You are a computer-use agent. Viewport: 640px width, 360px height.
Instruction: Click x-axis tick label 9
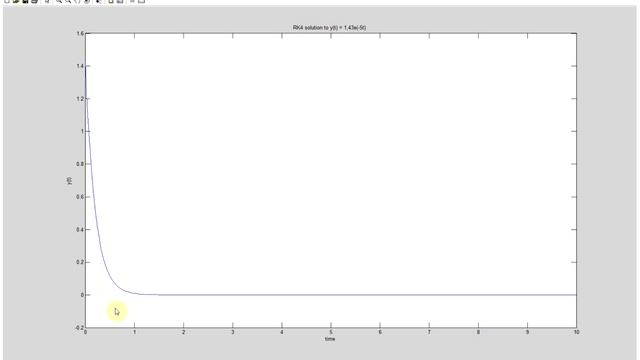[x=527, y=332]
